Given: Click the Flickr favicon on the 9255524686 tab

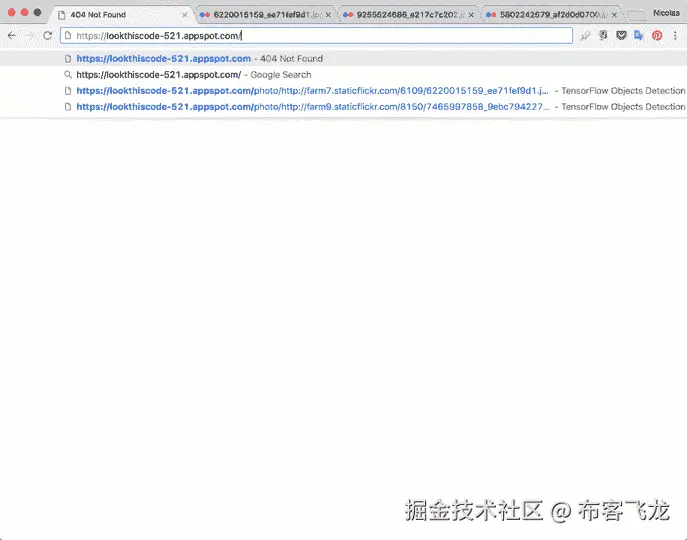Looking at the screenshot, I should [x=348, y=15].
